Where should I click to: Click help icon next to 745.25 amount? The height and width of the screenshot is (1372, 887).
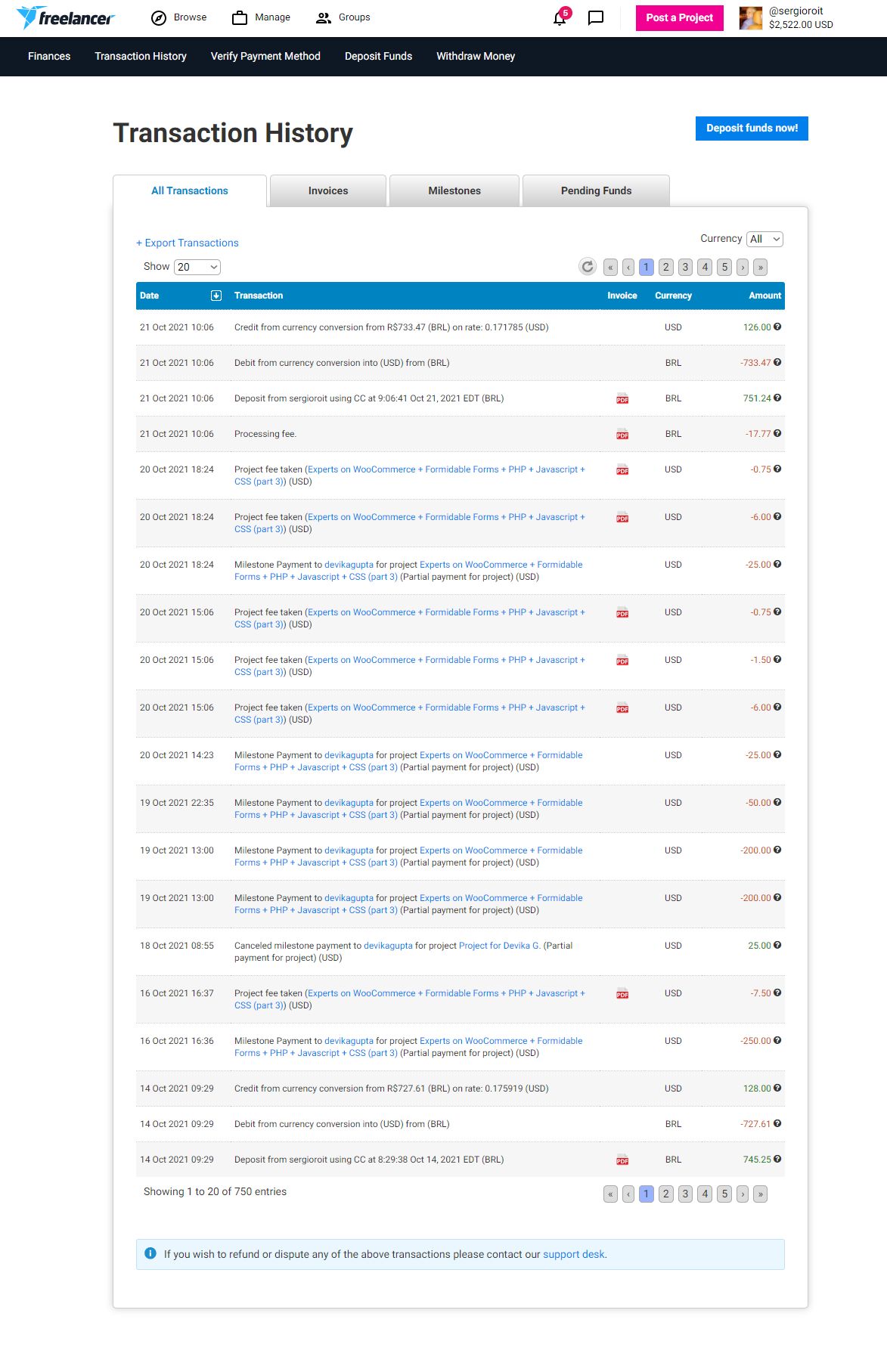coord(777,1159)
